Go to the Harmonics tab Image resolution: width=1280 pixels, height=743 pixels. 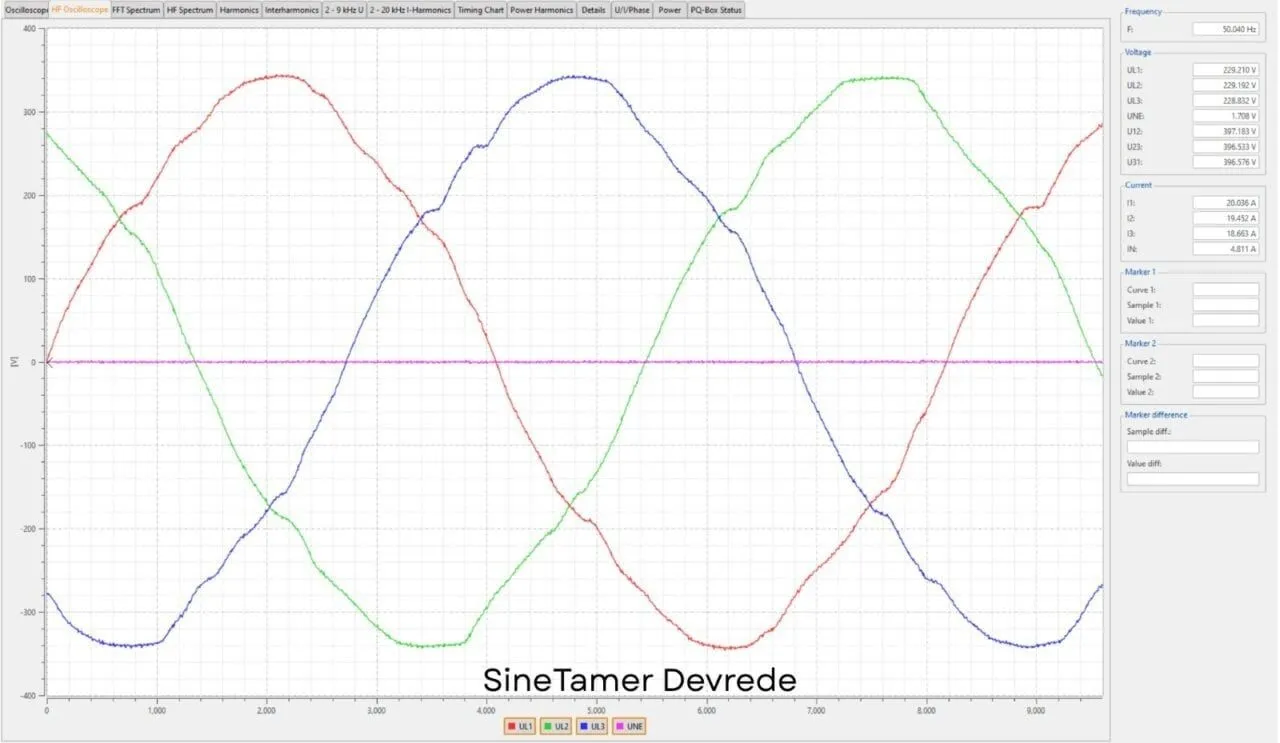click(x=239, y=10)
